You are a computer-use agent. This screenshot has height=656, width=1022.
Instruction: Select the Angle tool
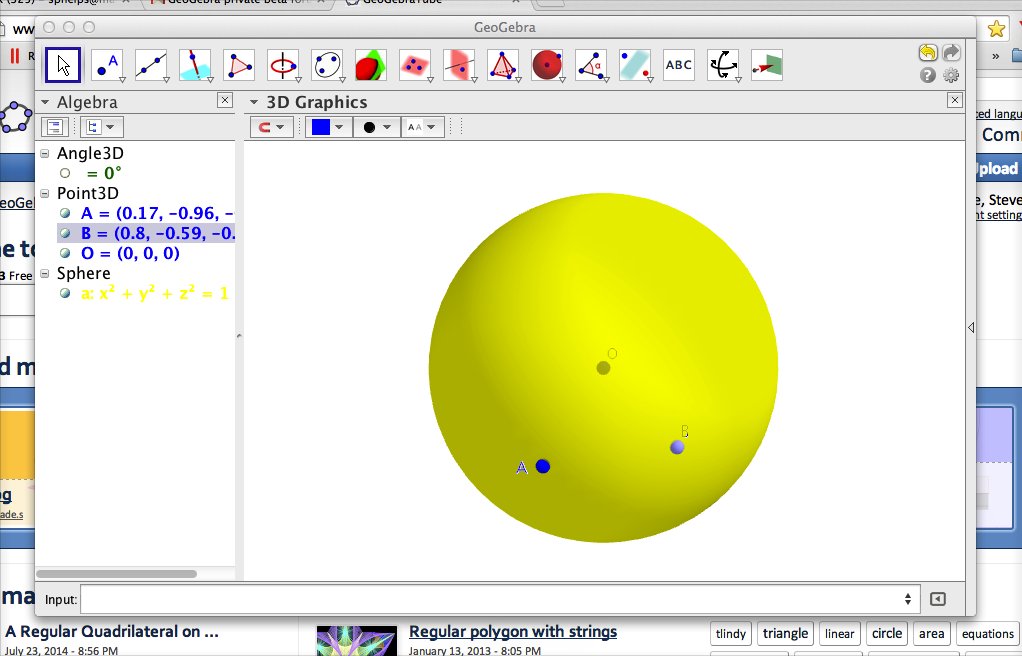pyautogui.click(x=591, y=65)
